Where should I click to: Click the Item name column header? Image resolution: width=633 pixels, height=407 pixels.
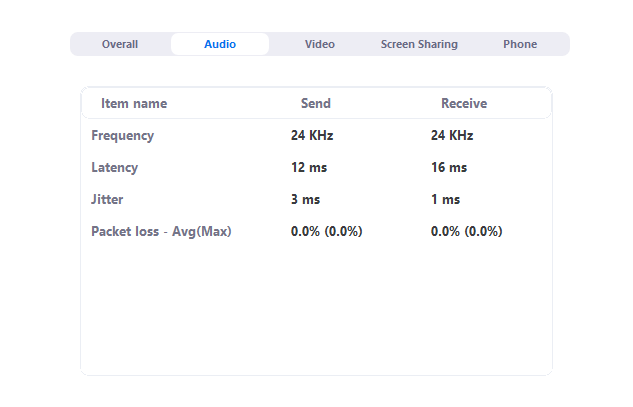click(x=134, y=103)
